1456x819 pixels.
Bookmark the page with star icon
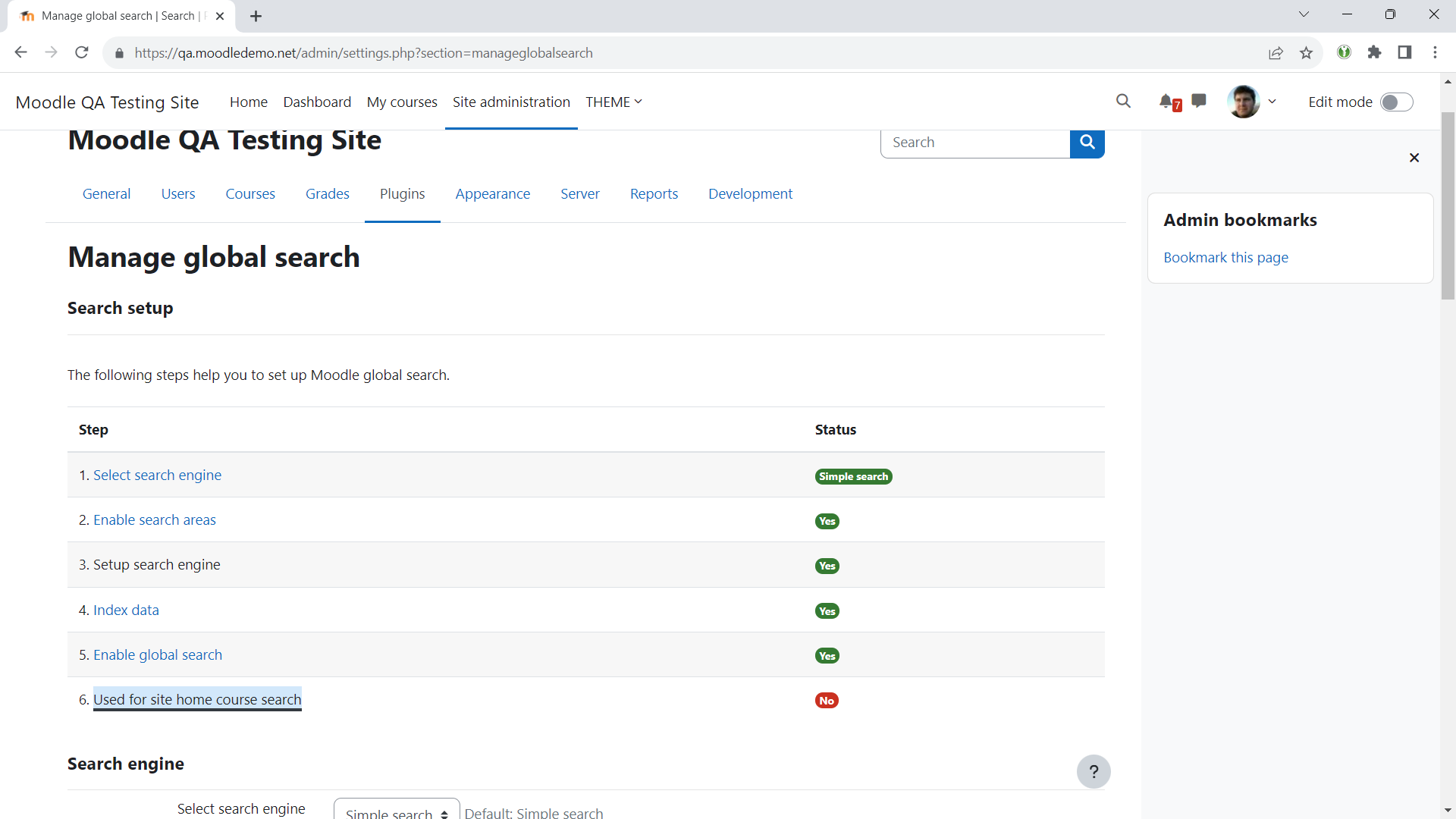pos(1306,53)
